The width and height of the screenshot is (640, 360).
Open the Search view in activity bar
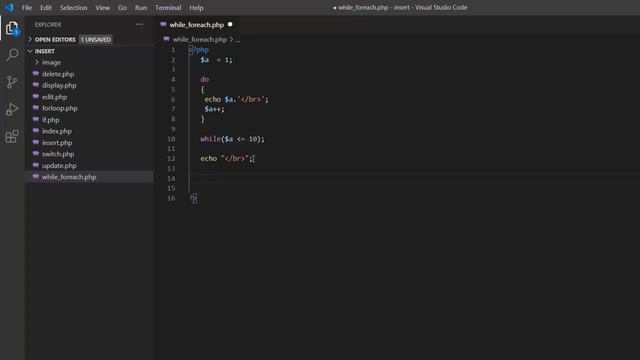12,55
